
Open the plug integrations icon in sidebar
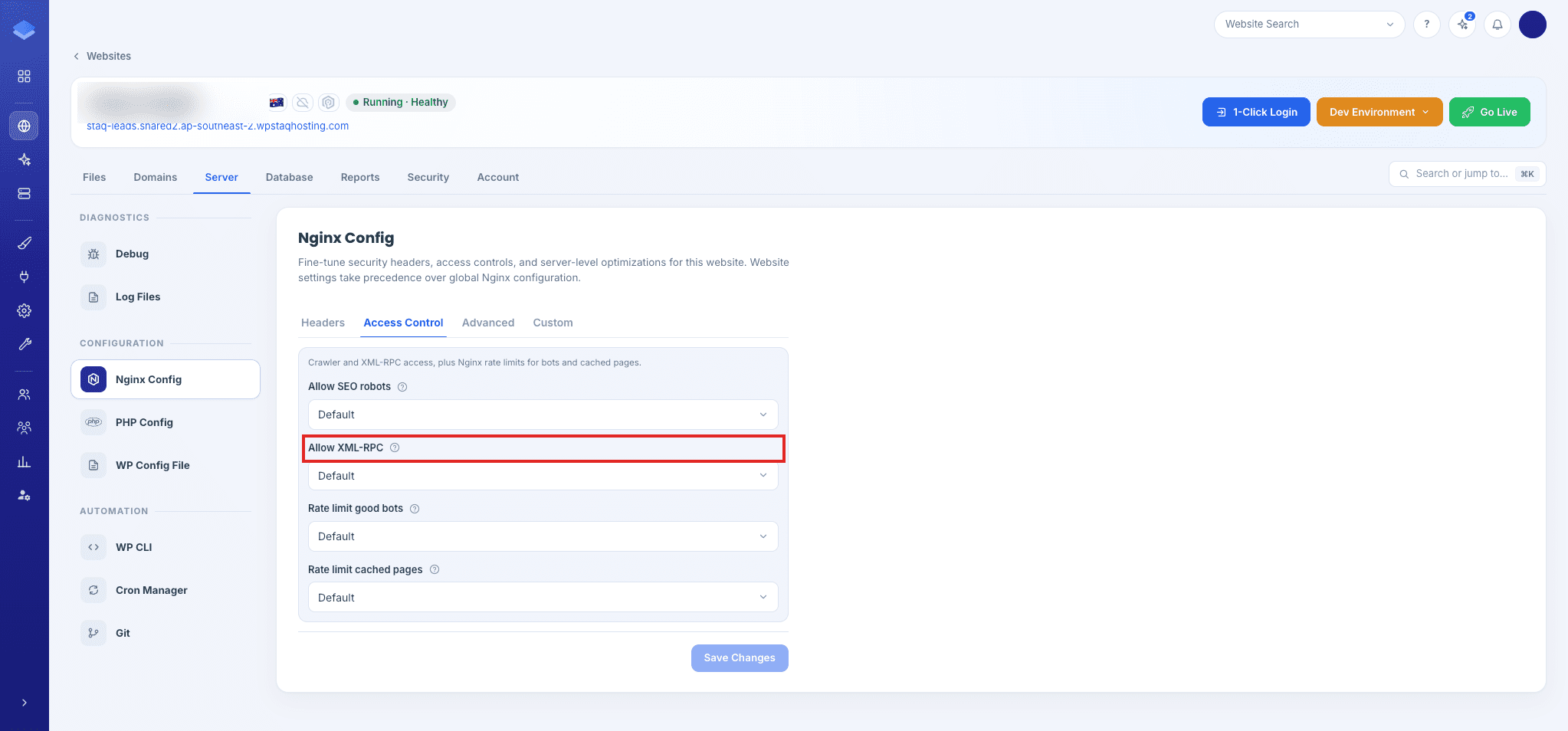coord(25,277)
